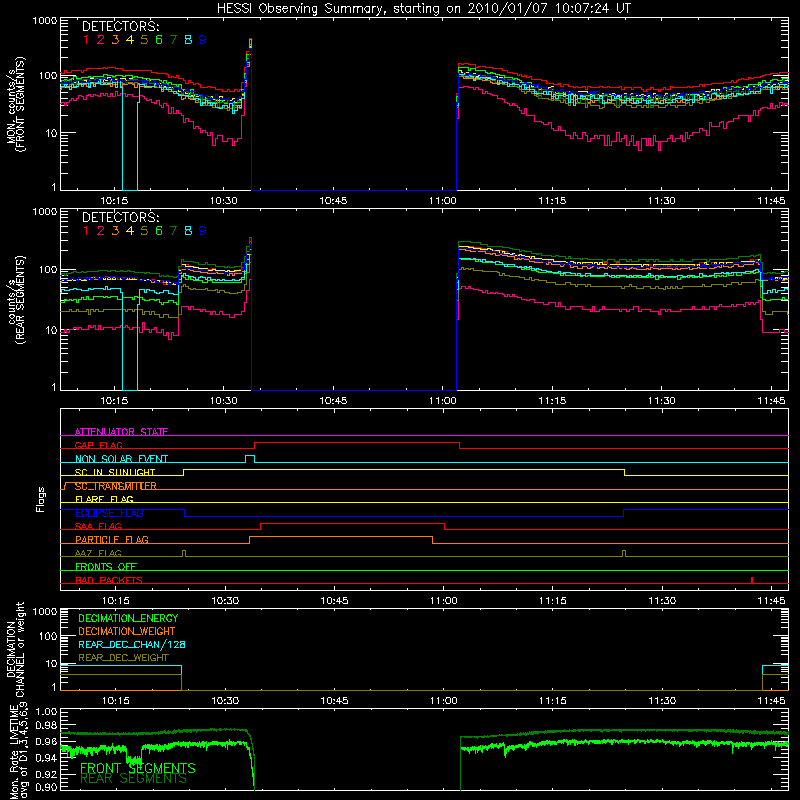
Task: Click the REAR_DEC_WEIGHT legend entry
Action: 123,658
